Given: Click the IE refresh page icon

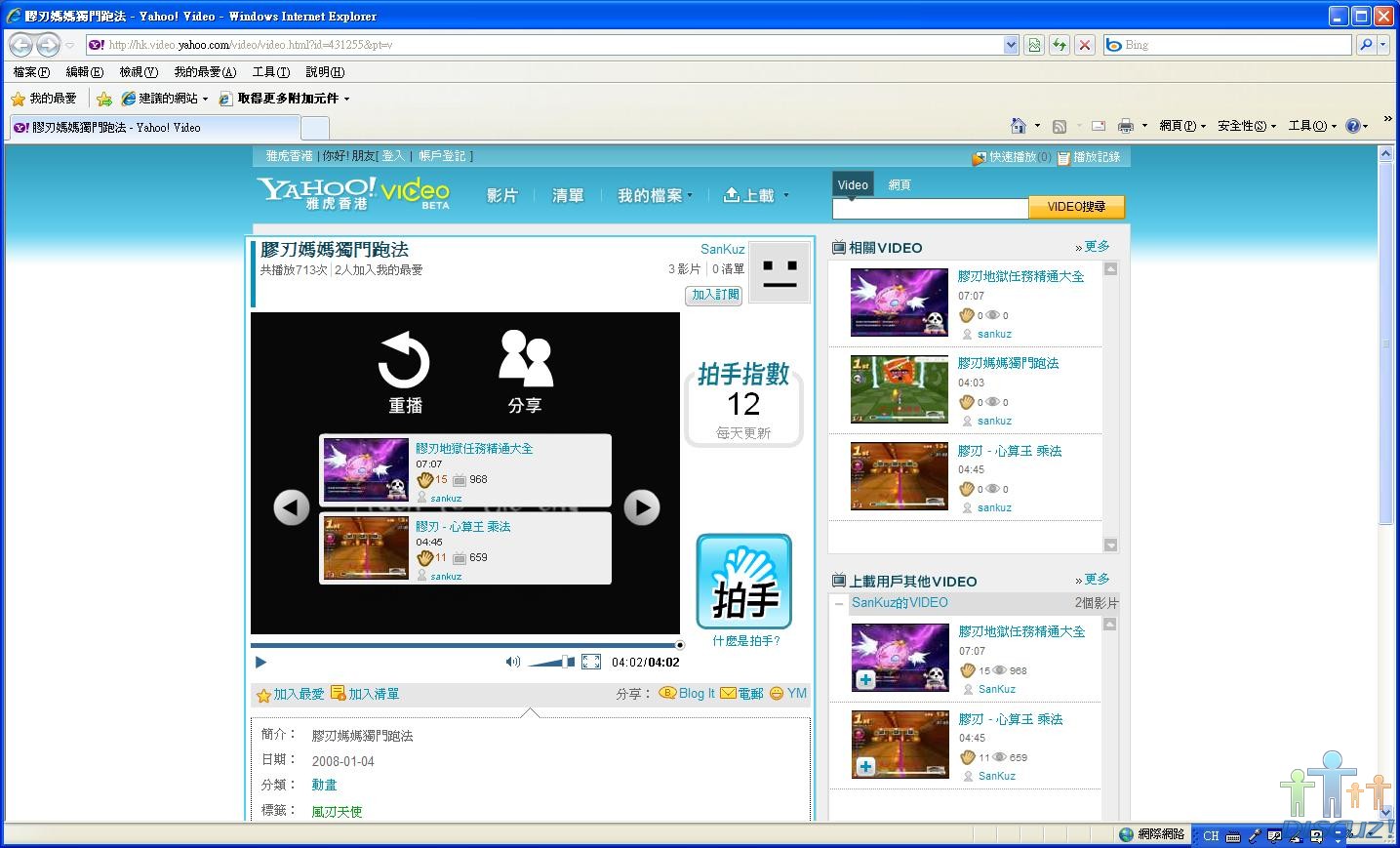Looking at the screenshot, I should coord(1059,45).
